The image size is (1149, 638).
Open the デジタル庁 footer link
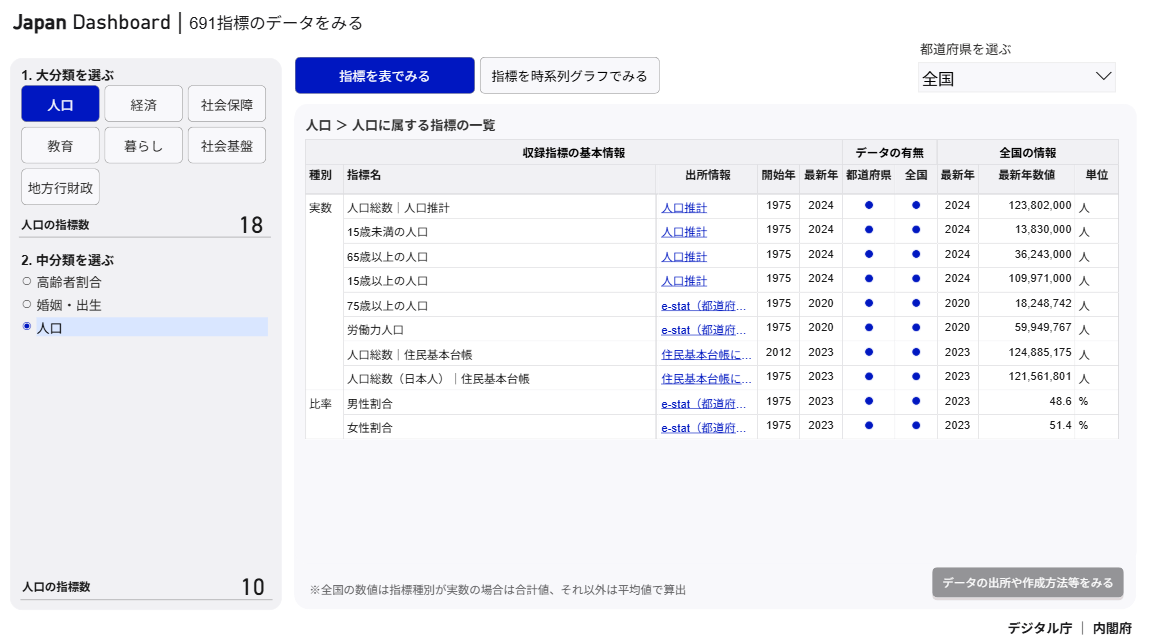pyautogui.click(x=1040, y=627)
